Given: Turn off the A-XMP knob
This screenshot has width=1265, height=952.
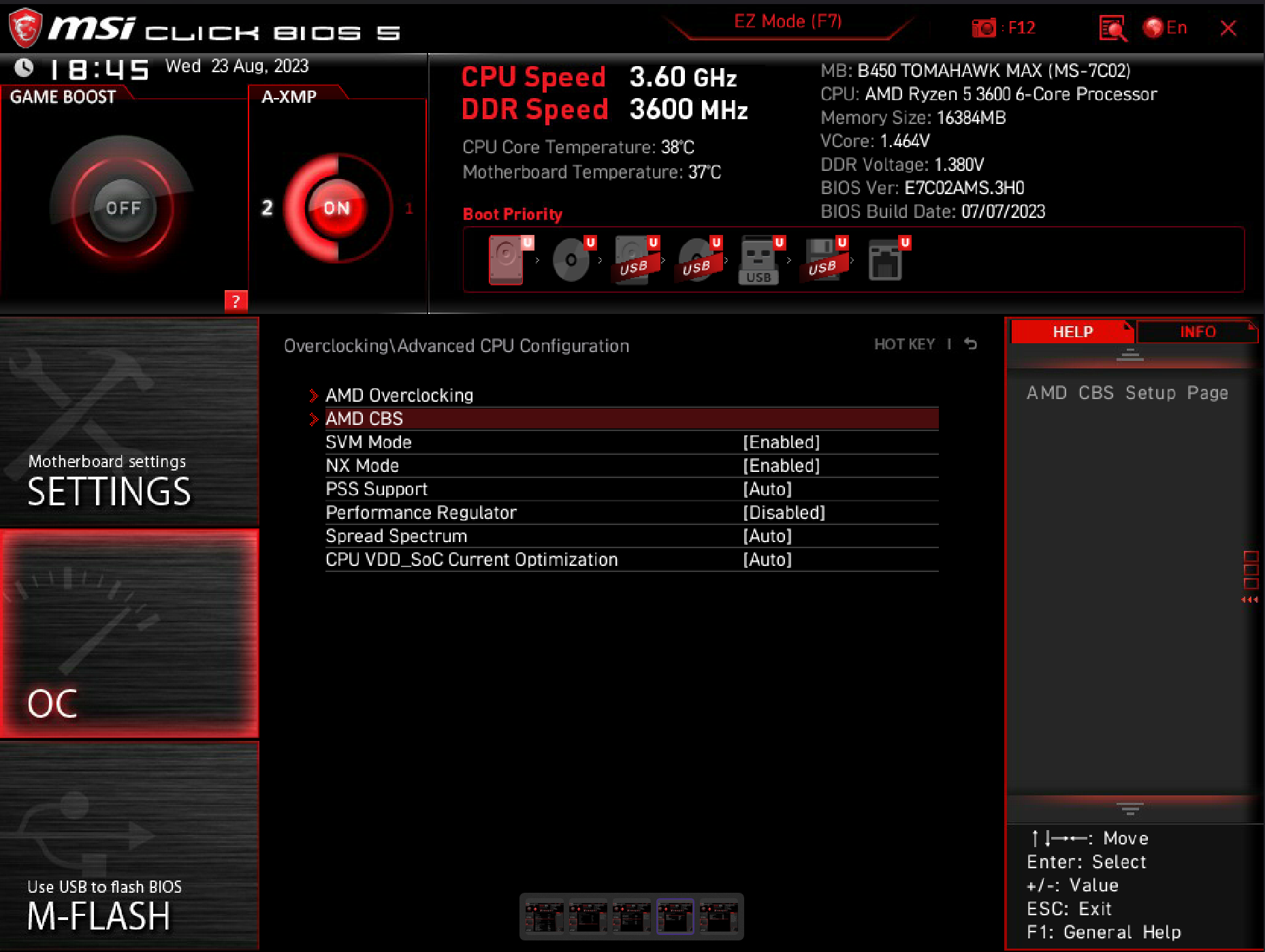Looking at the screenshot, I should [x=336, y=208].
